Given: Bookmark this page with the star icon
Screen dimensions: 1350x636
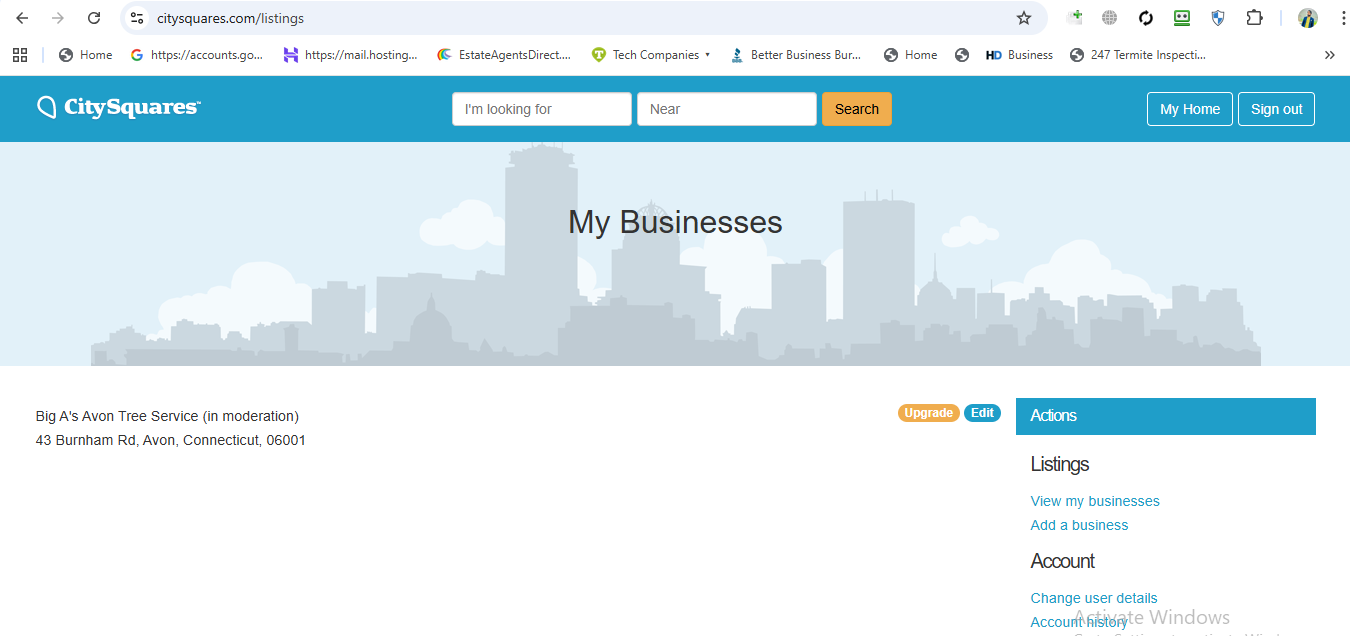Looking at the screenshot, I should click(x=1023, y=18).
